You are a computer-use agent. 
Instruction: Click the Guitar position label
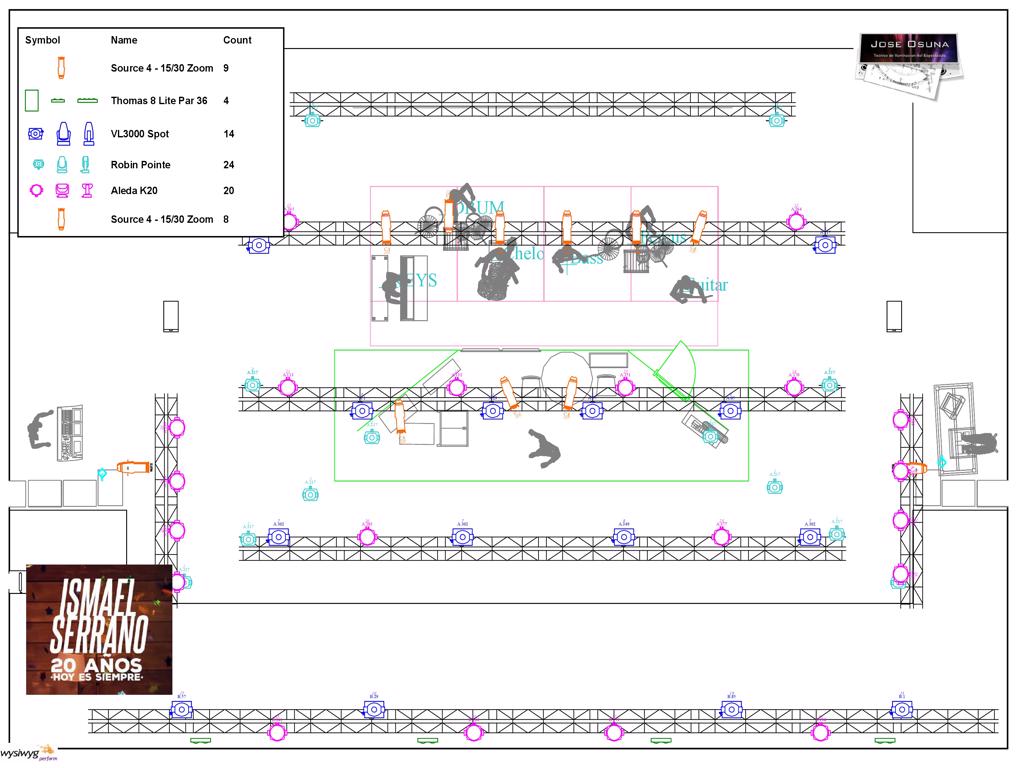tap(709, 286)
